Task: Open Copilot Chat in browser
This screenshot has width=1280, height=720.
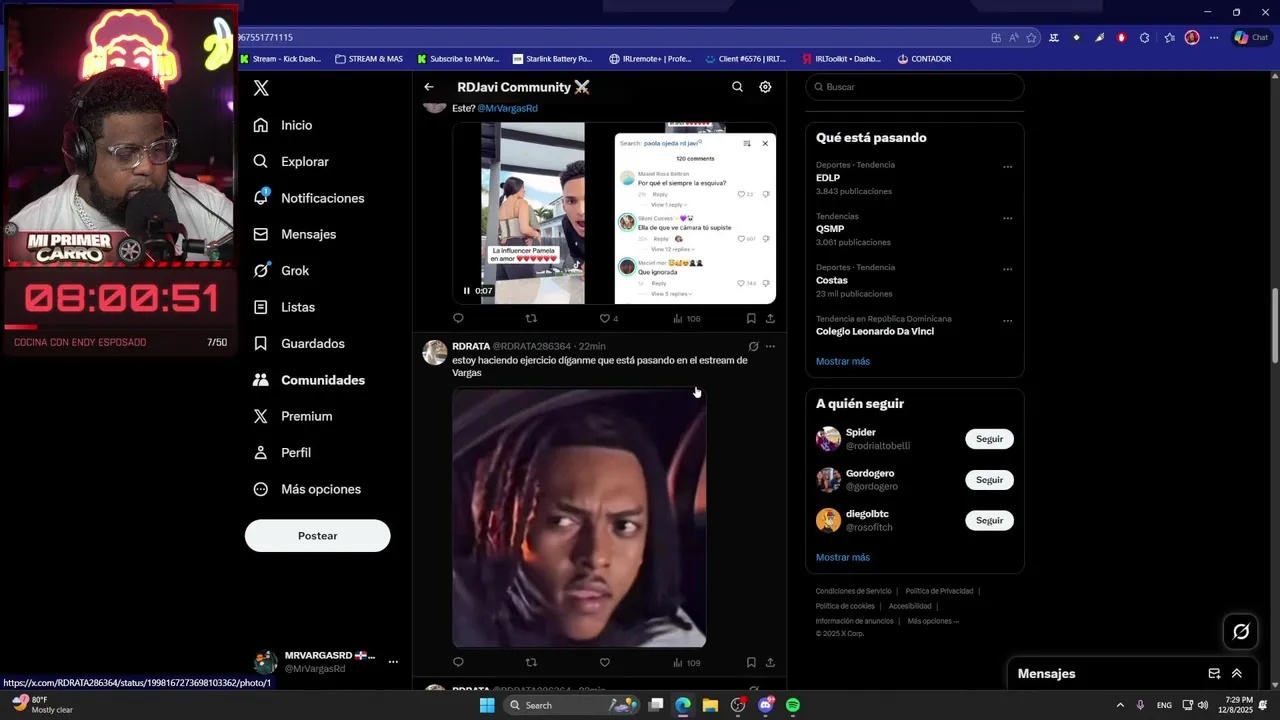Action: [x=1250, y=37]
